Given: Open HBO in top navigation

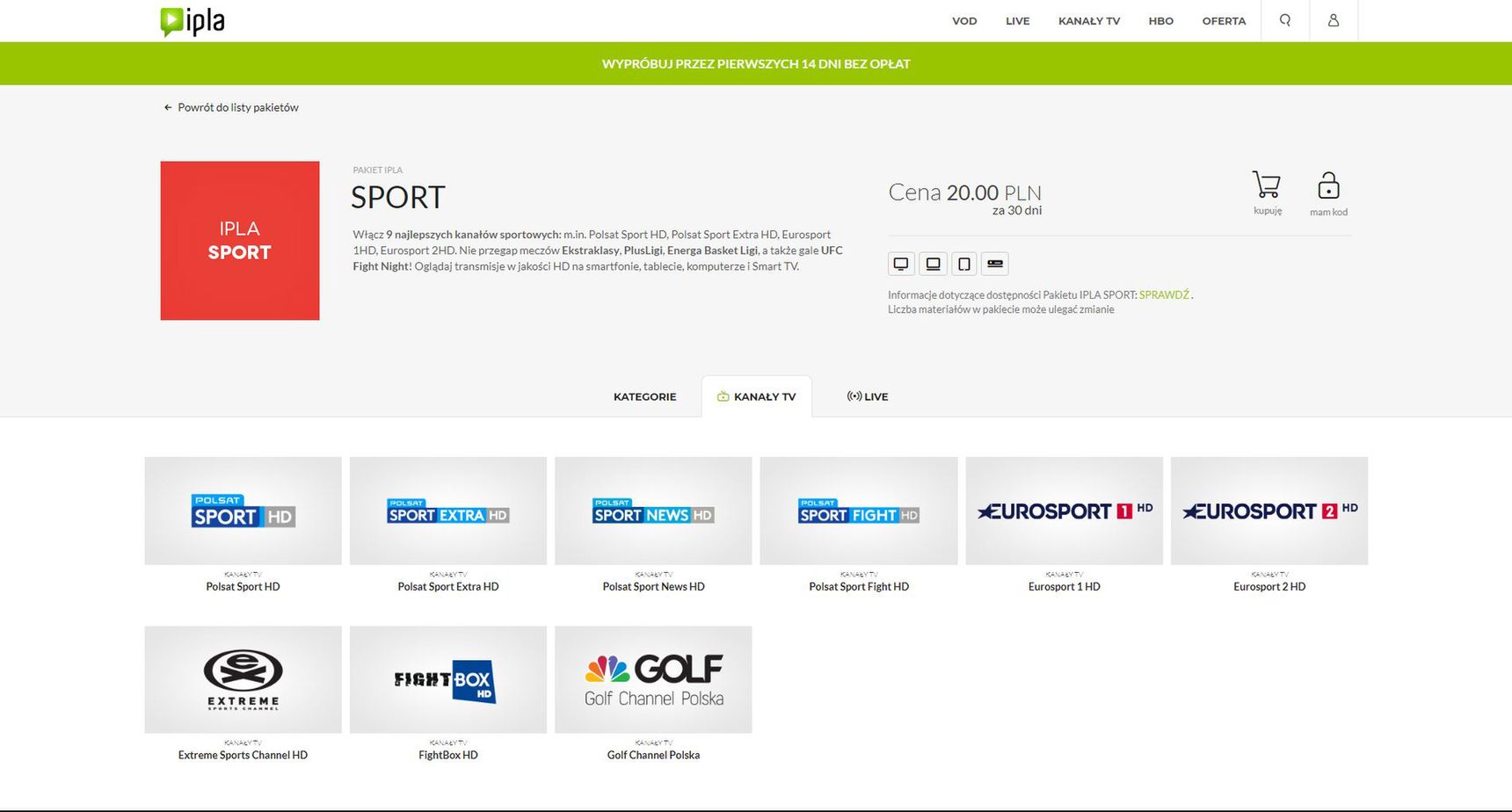Looking at the screenshot, I should click(x=1161, y=21).
